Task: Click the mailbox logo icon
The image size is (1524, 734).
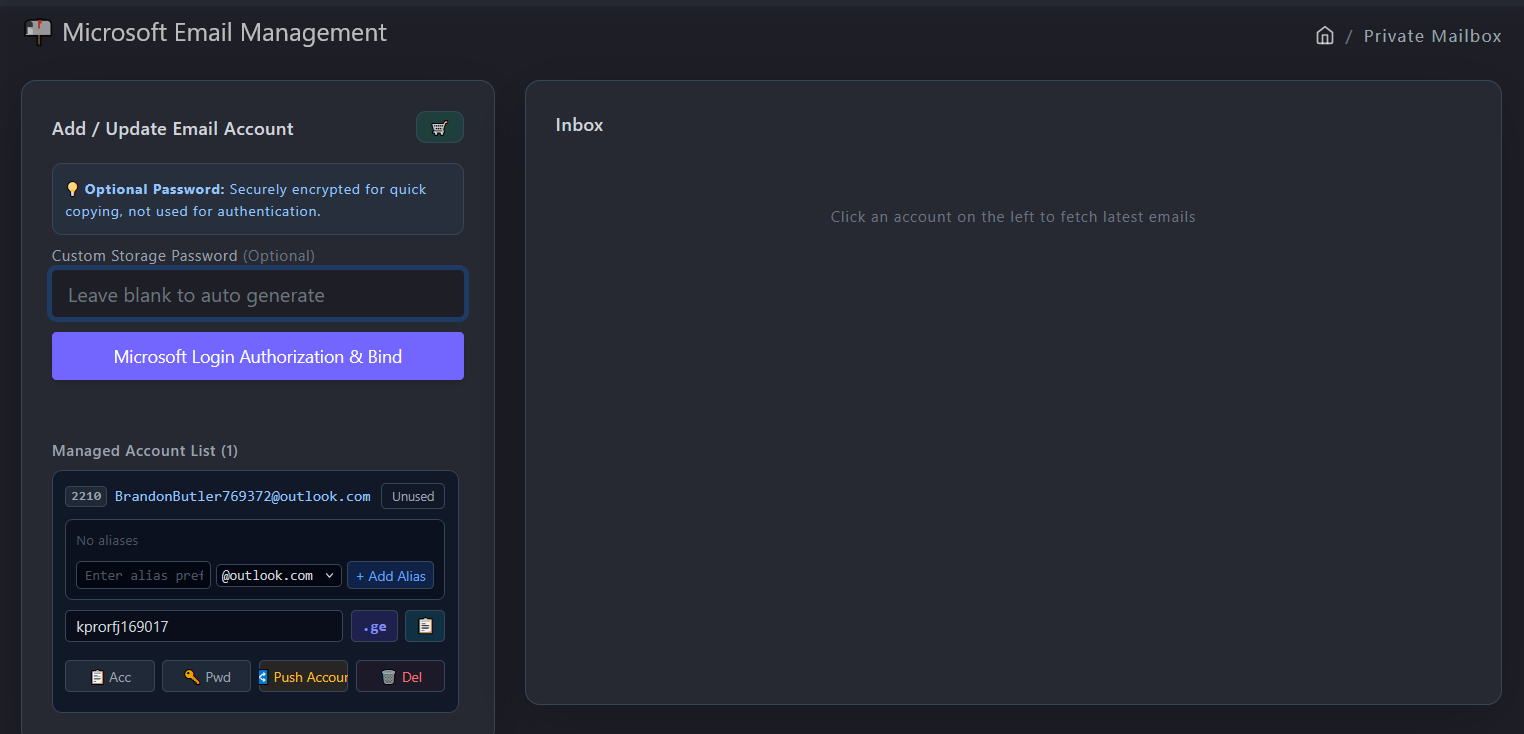Action: (x=38, y=32)
